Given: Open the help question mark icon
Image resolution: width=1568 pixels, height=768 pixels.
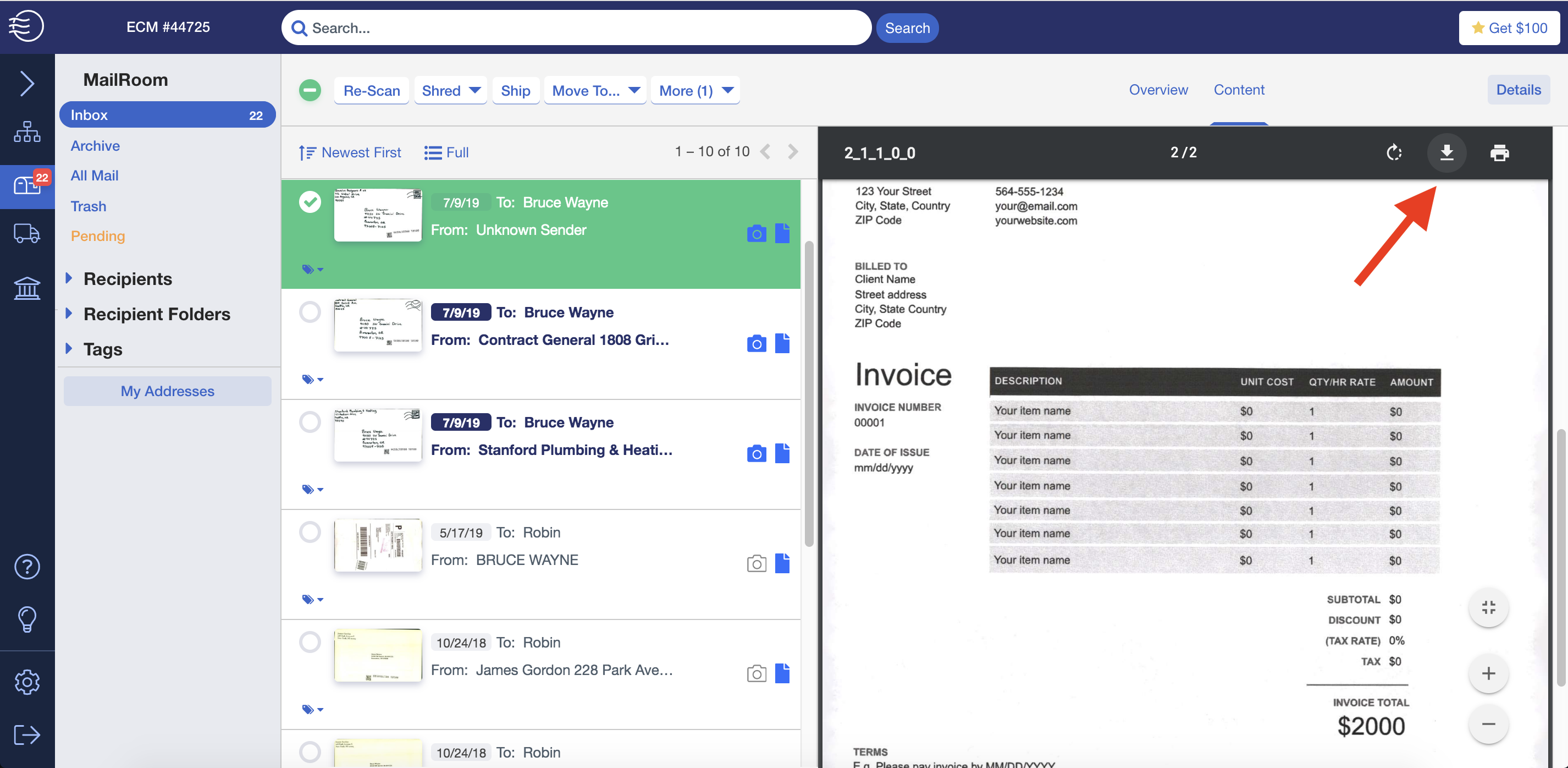Looking at the screenshot, I should point(27,567).
